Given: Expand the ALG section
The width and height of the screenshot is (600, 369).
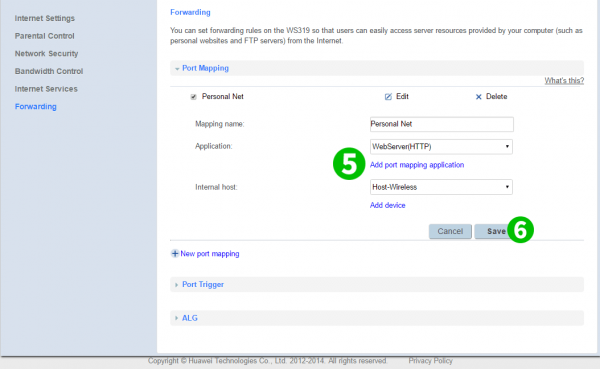Looking at the screenshot, I should [x=377, y=318].
